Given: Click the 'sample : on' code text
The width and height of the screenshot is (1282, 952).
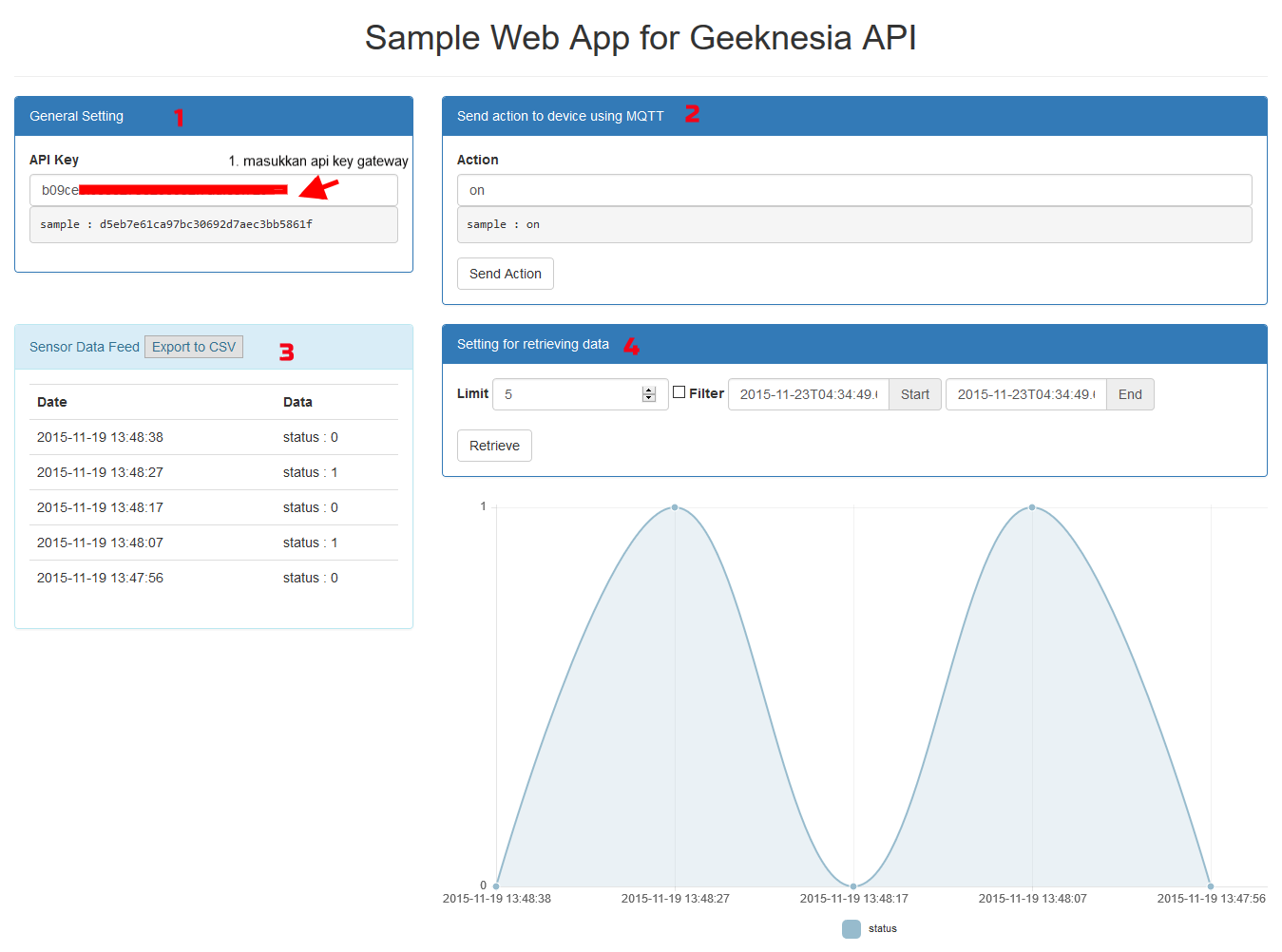Looking at the screenshot, I should [x=503, y=224].
